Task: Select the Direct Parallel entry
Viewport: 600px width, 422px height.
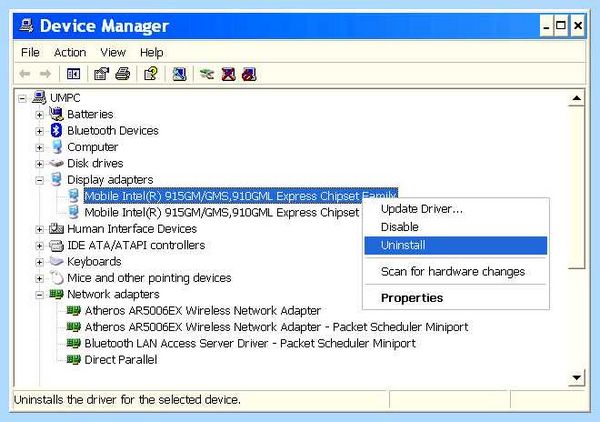Action: point(121,360)
